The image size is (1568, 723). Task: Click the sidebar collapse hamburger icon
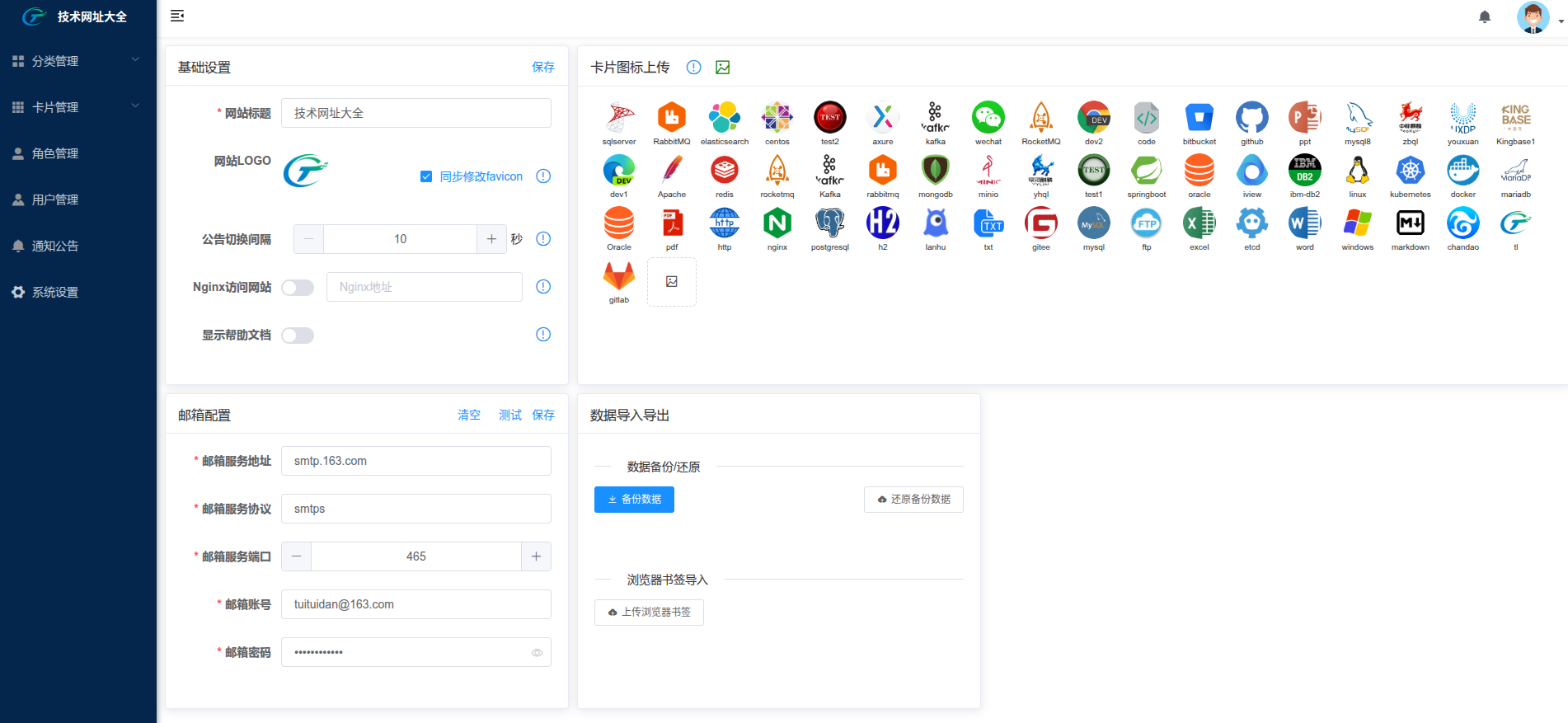coord(177,16)
